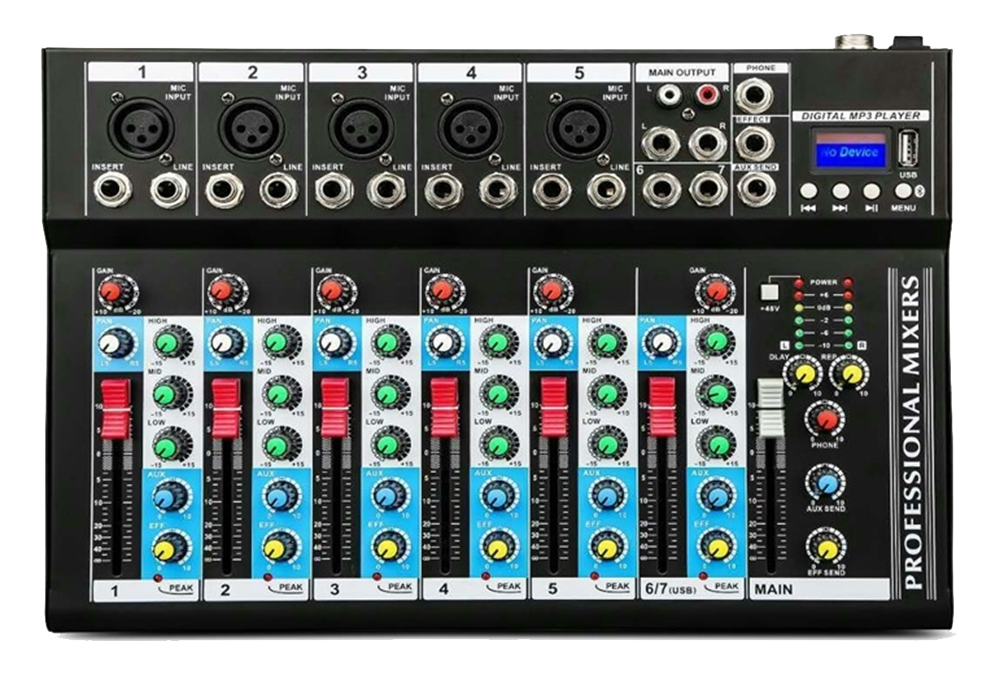Click the white MAIN fader cap
1004x689 pixels.
[x=769, y=407]
